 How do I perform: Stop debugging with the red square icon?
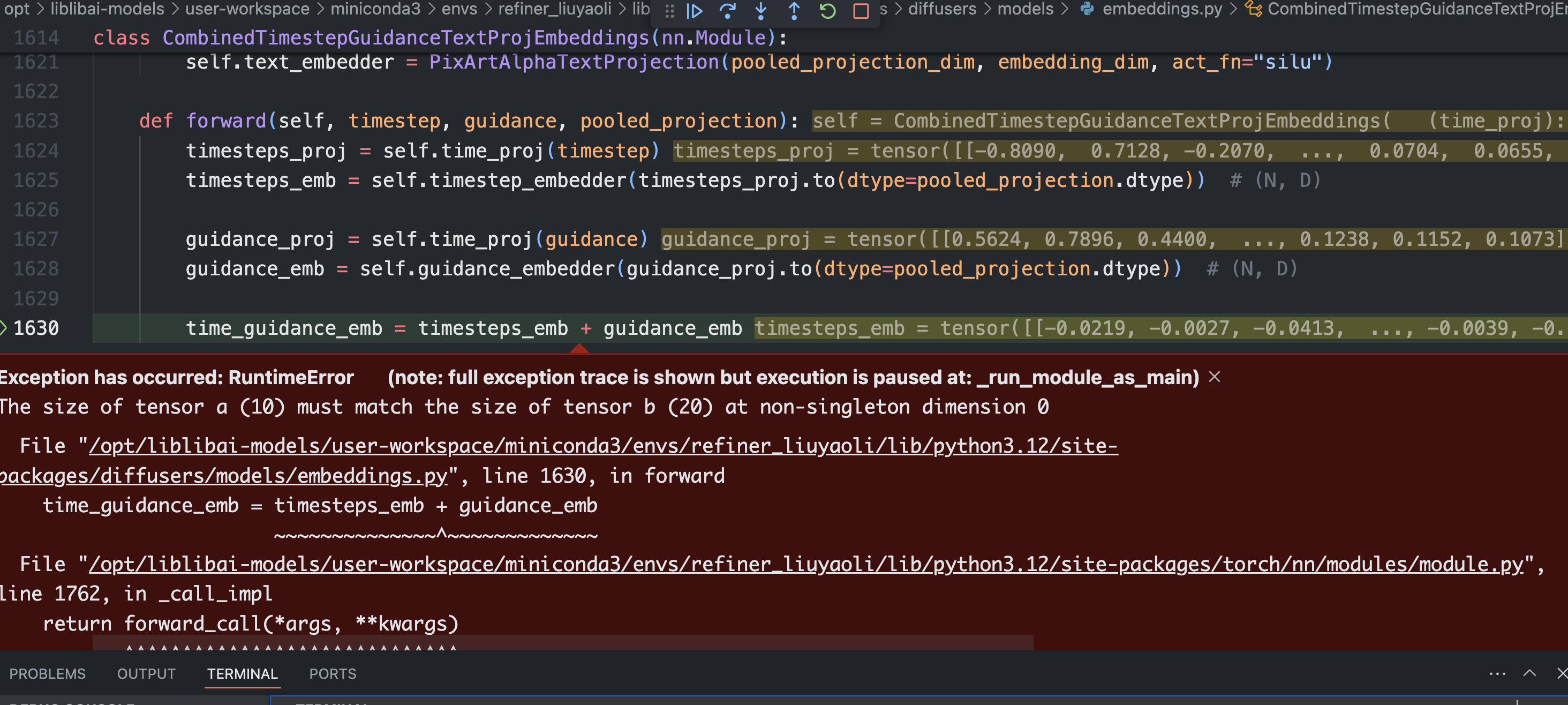[861, 11]
